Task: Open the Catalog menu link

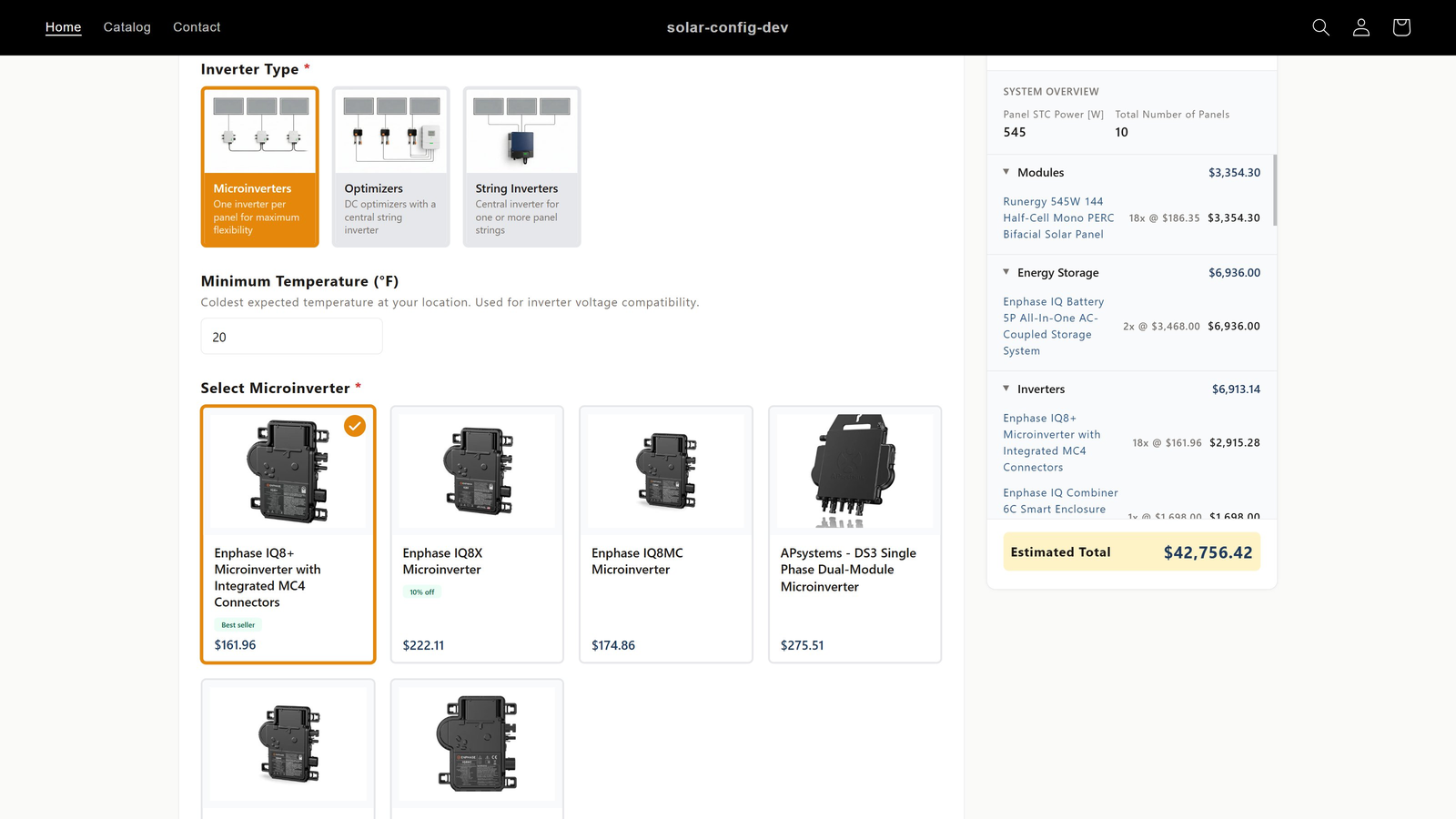Action: pos(127,27)
